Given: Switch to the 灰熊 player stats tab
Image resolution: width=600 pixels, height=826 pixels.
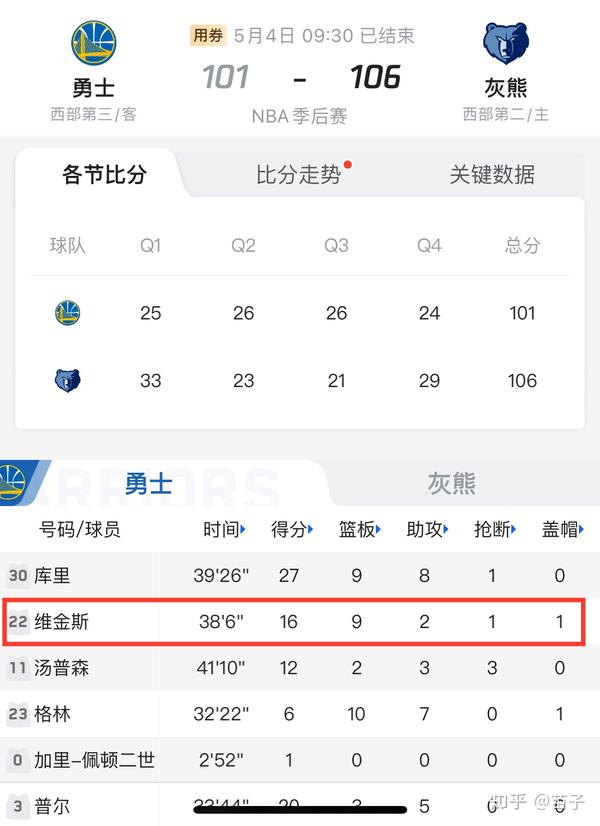Looking at the screenshot, I should point(450,483).
